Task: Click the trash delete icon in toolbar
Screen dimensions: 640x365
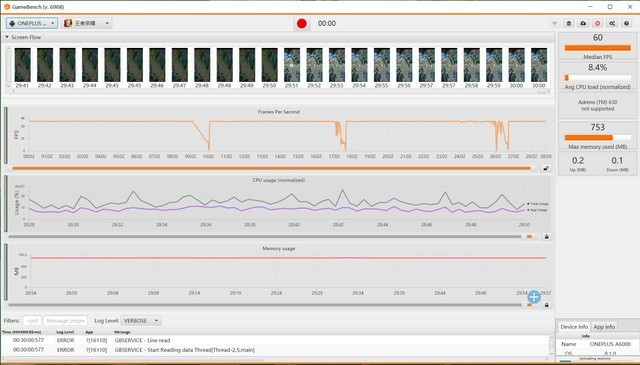Action: 569,24
